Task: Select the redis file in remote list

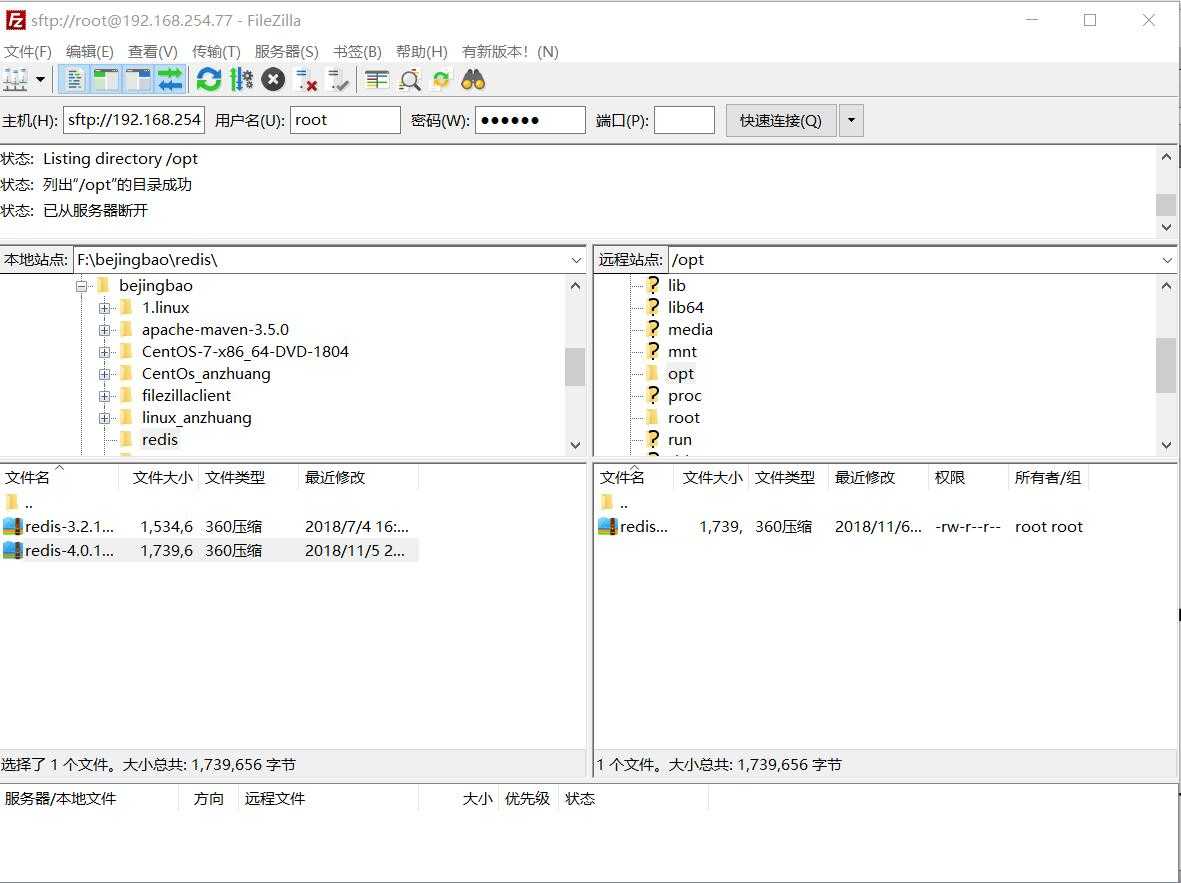Action: [842, 527]
